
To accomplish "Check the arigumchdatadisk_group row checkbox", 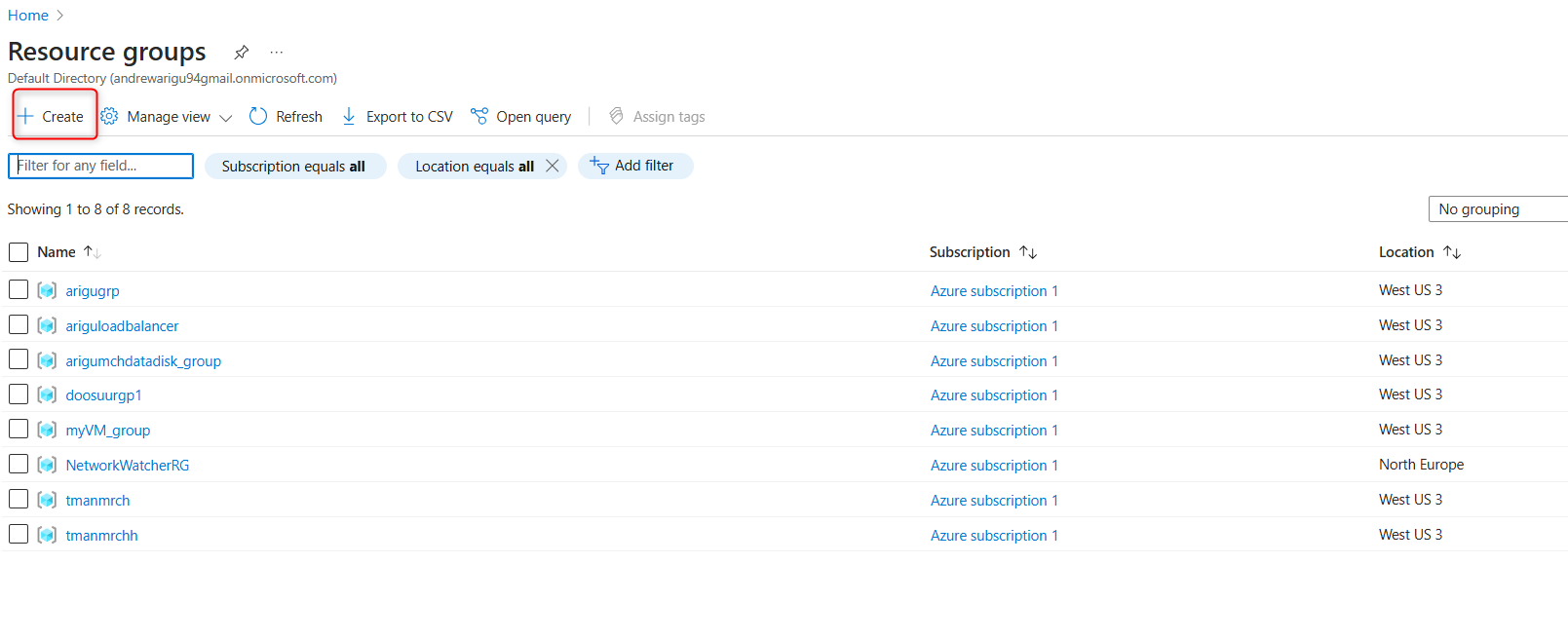I will pyautogui.click(x=19, y=359).
